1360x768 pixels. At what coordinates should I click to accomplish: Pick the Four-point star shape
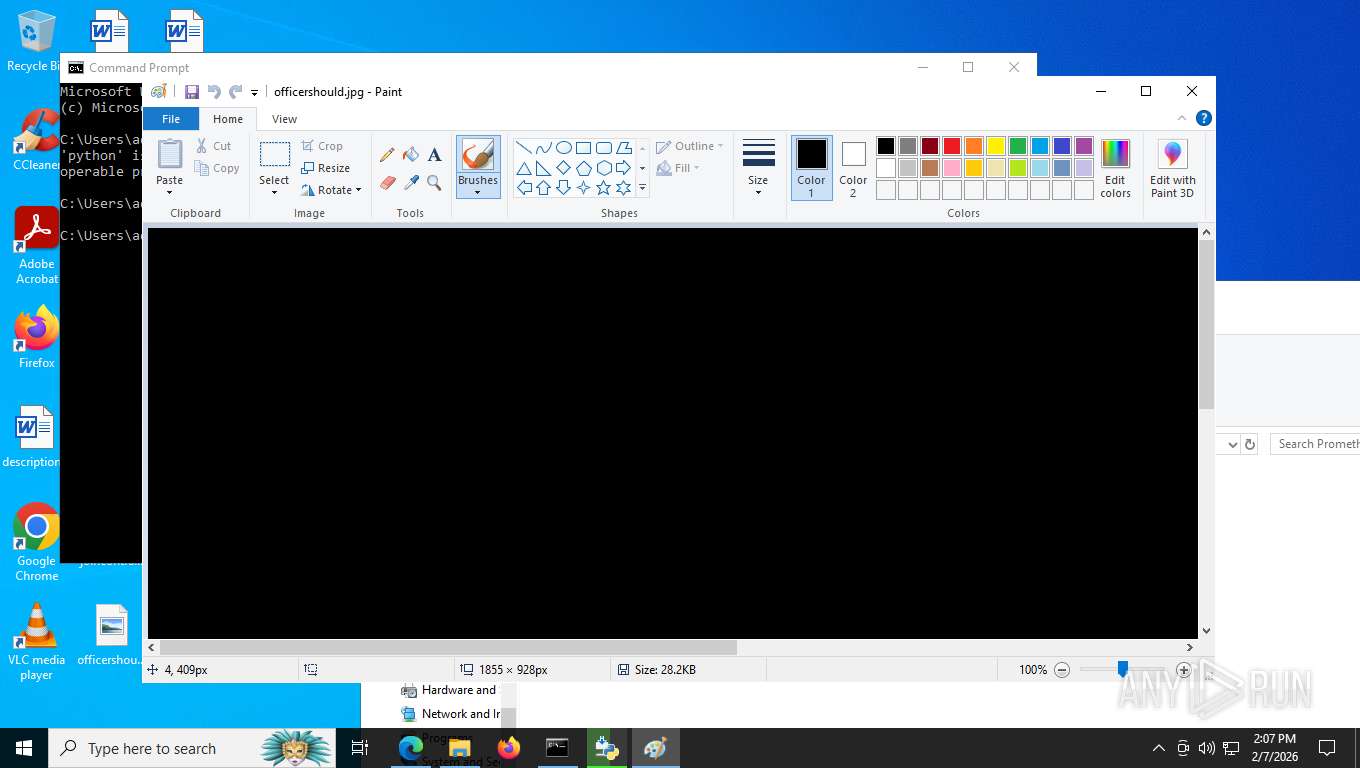click(x=584, y=188)
